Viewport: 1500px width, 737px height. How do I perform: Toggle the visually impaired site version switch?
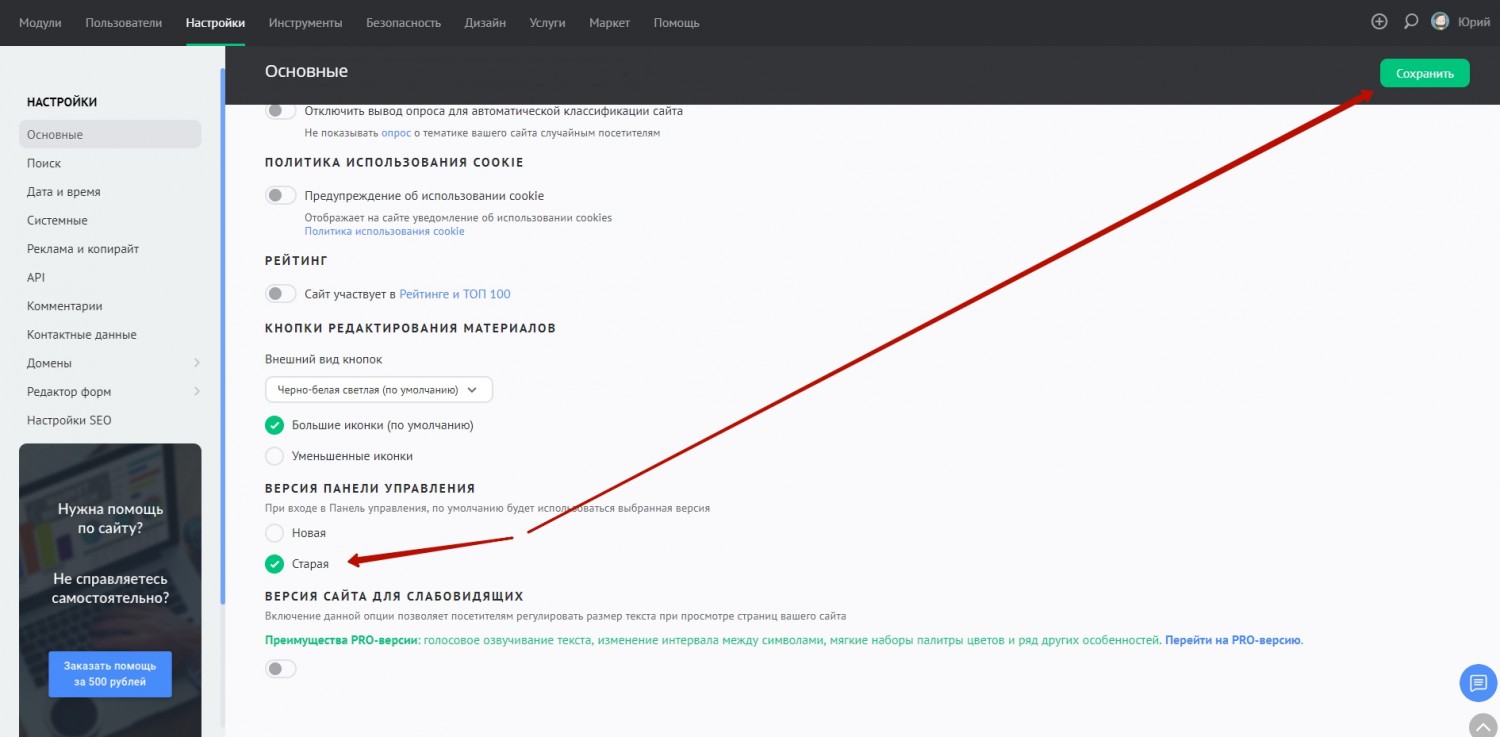280,669
